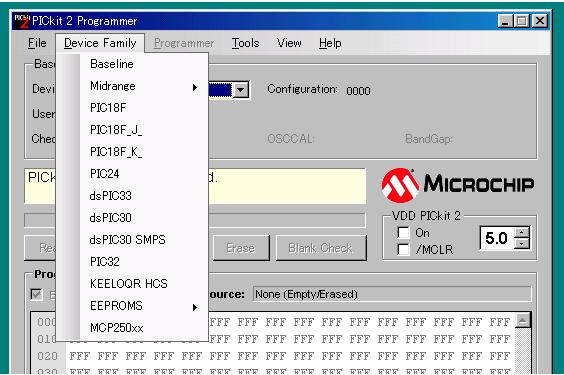Click the Erase button
Viewport: 564px width, 375px height.
241,248
